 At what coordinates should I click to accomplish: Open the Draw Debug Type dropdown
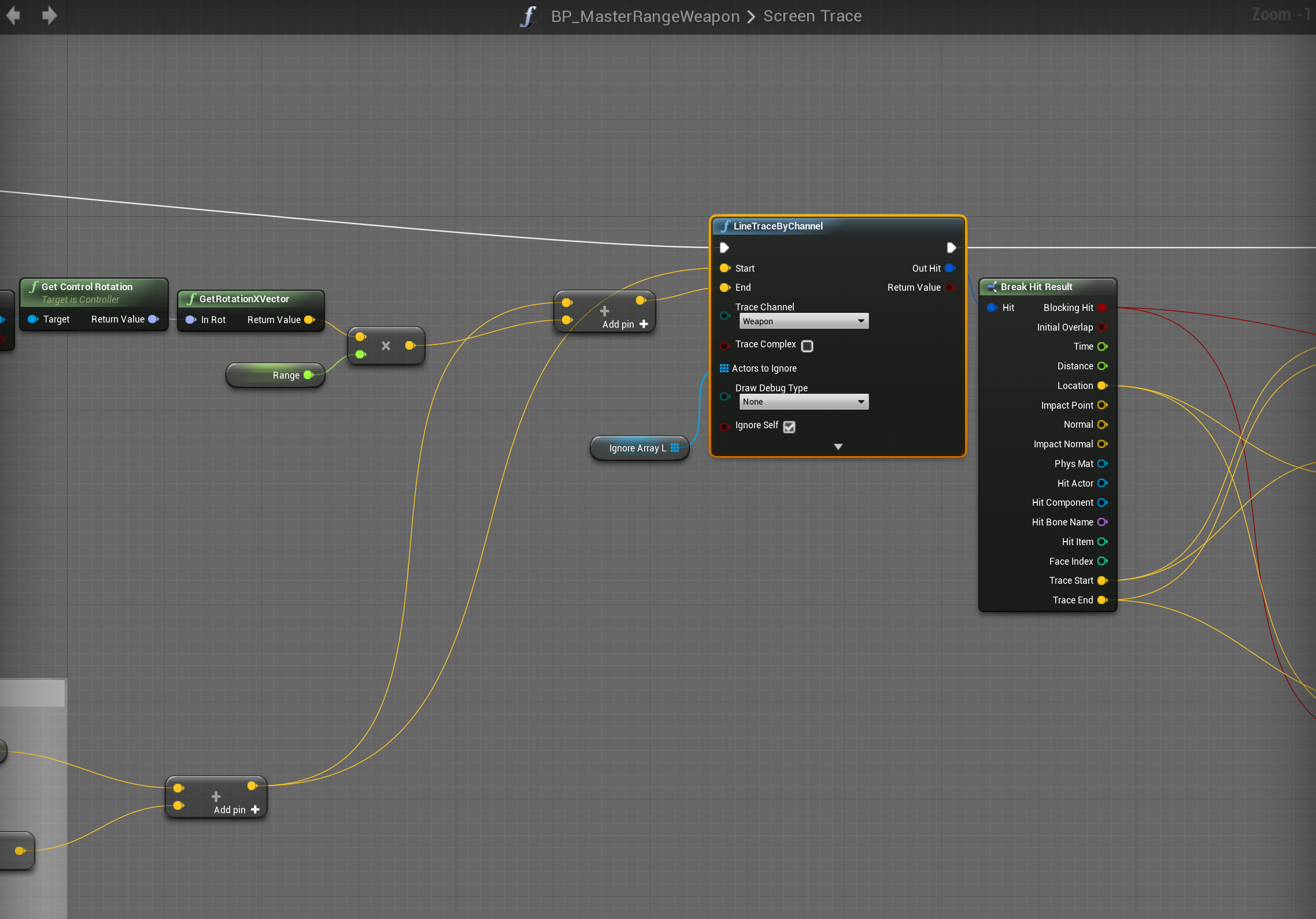(803, 402)
